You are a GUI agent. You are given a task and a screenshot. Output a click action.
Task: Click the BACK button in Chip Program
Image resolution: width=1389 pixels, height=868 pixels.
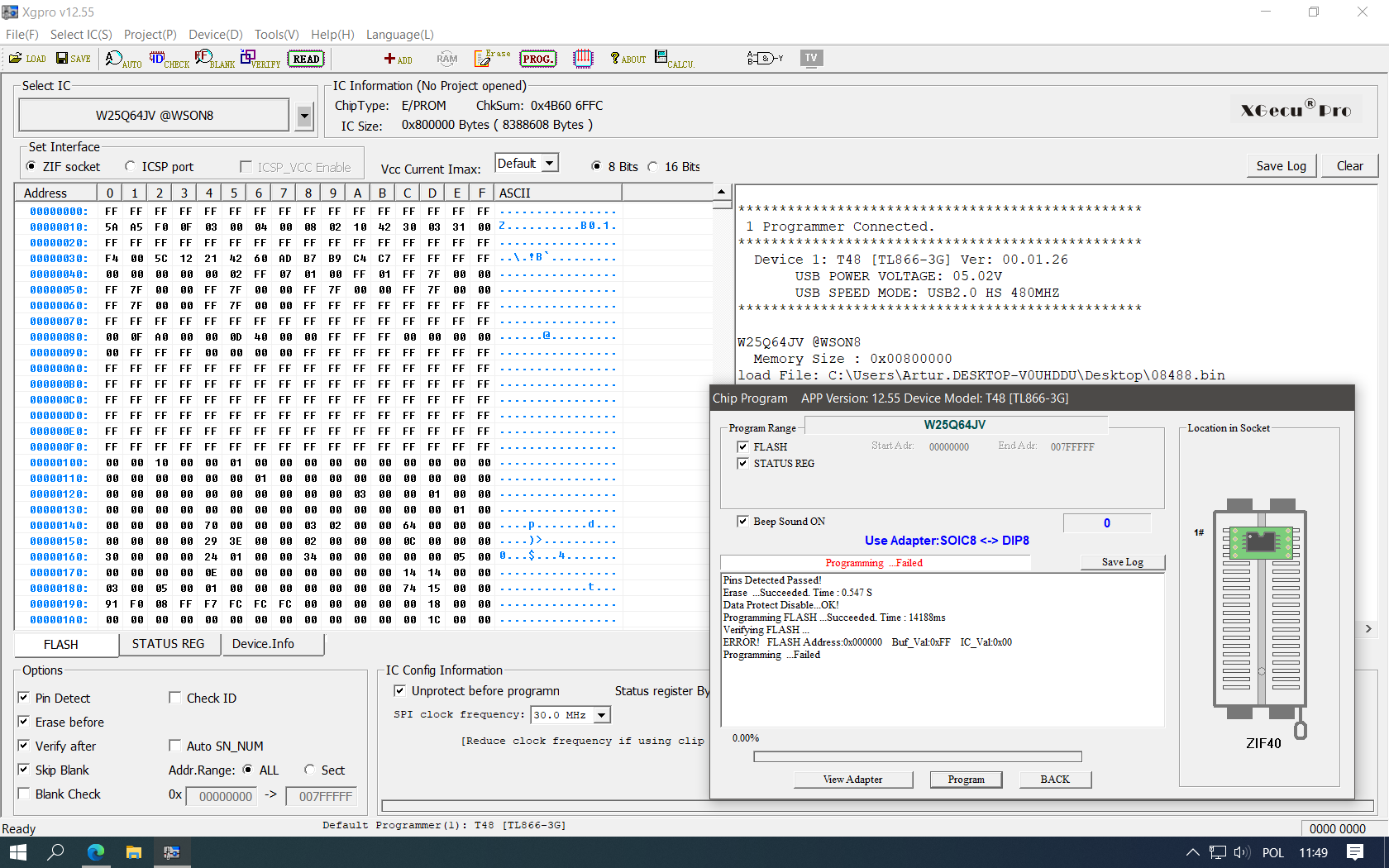click(1054, 780)
